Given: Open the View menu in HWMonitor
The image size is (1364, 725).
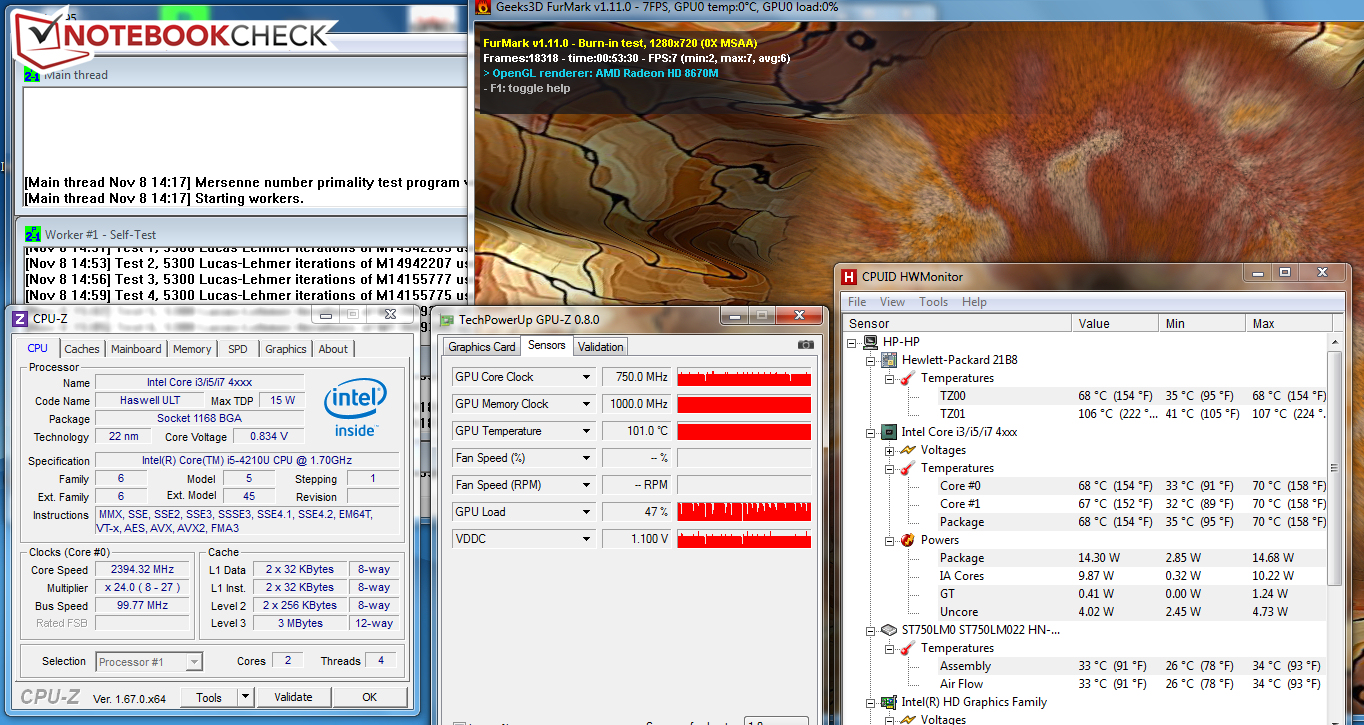Looking at the screenshot, I should (893, 302).
